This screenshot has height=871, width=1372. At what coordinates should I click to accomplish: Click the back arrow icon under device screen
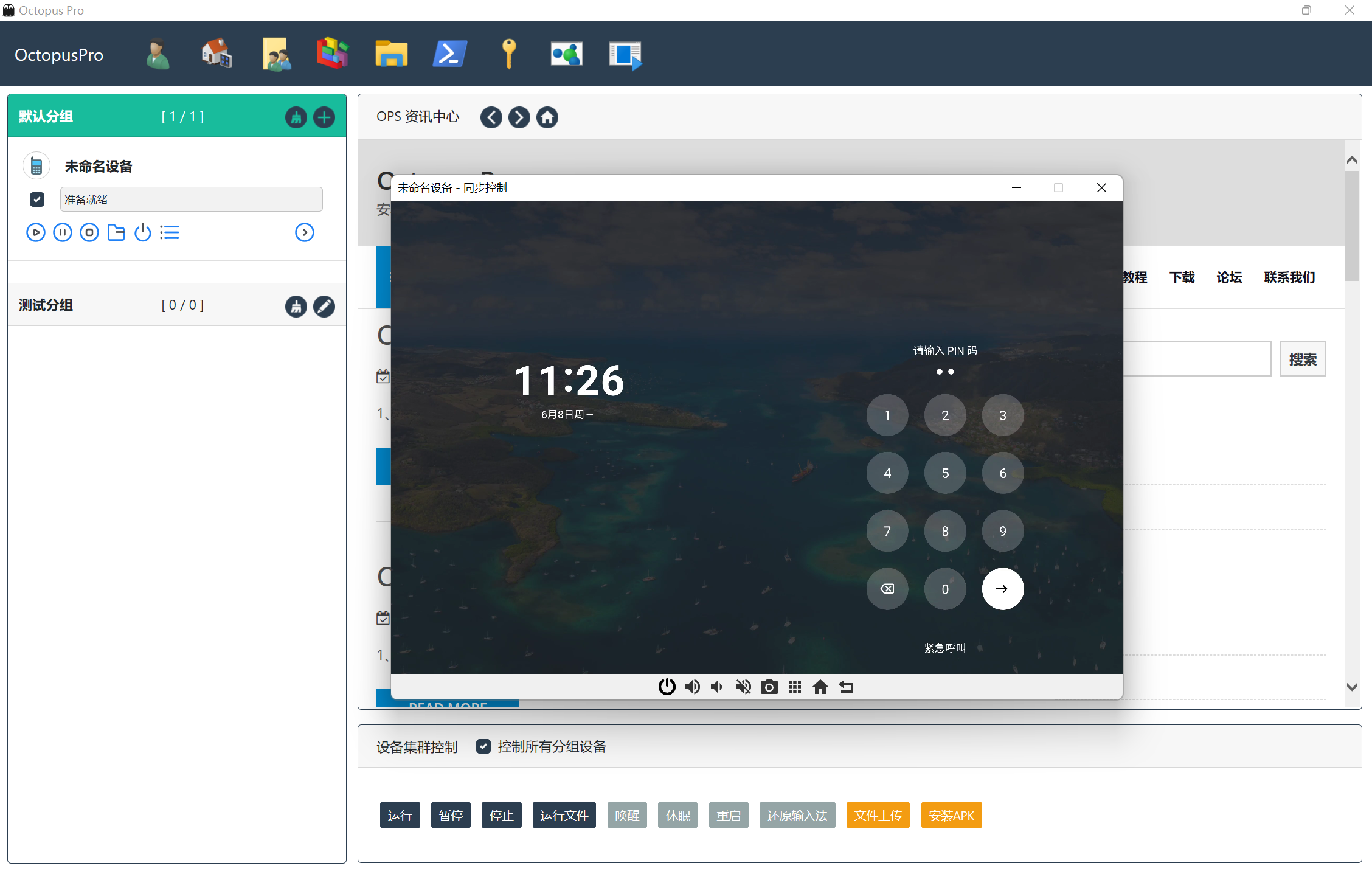pos(846,687)
